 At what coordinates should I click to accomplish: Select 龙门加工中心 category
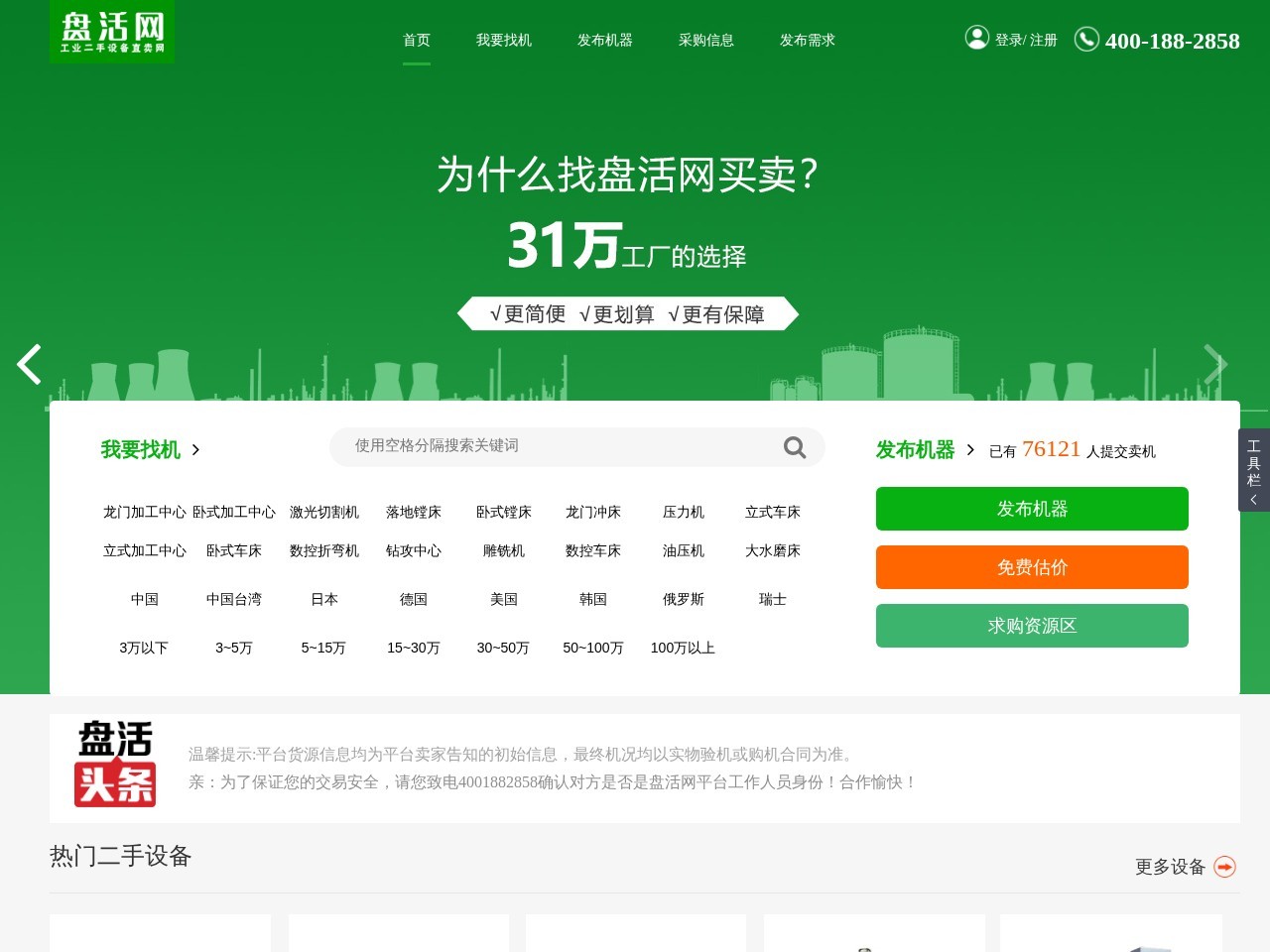(x=145, y=513)
